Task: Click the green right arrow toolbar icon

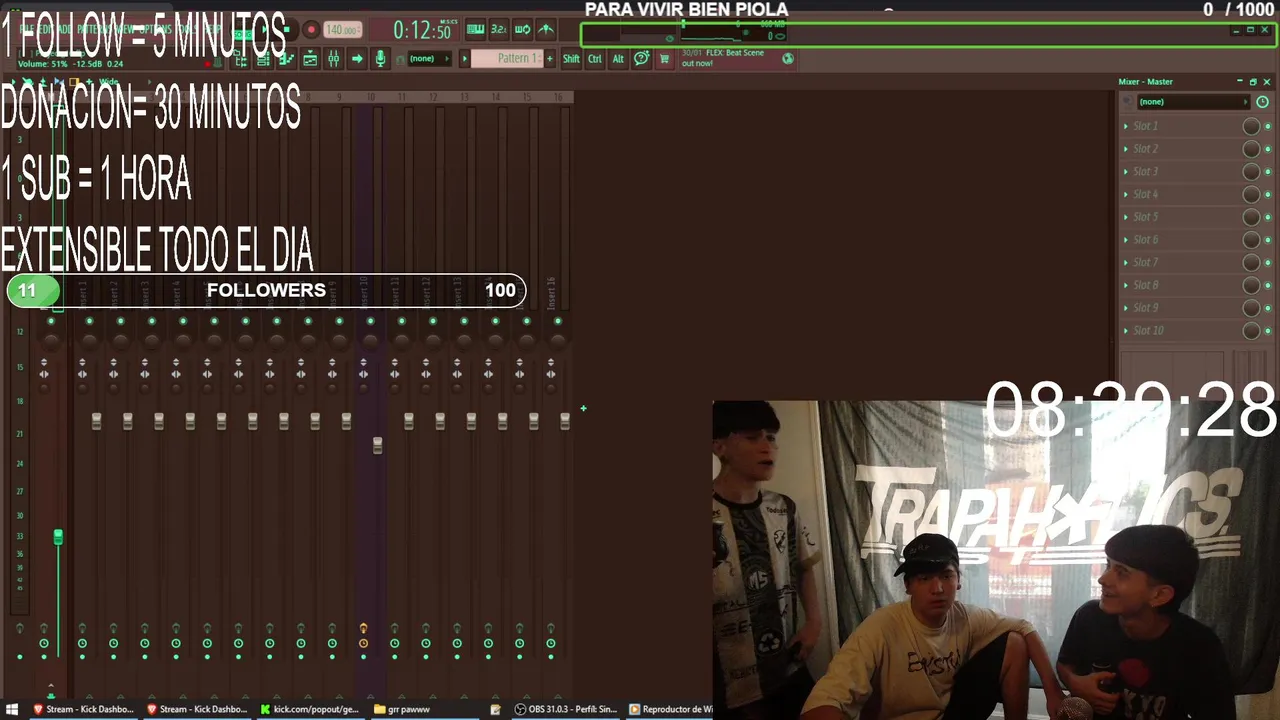Action: [357, 59]
